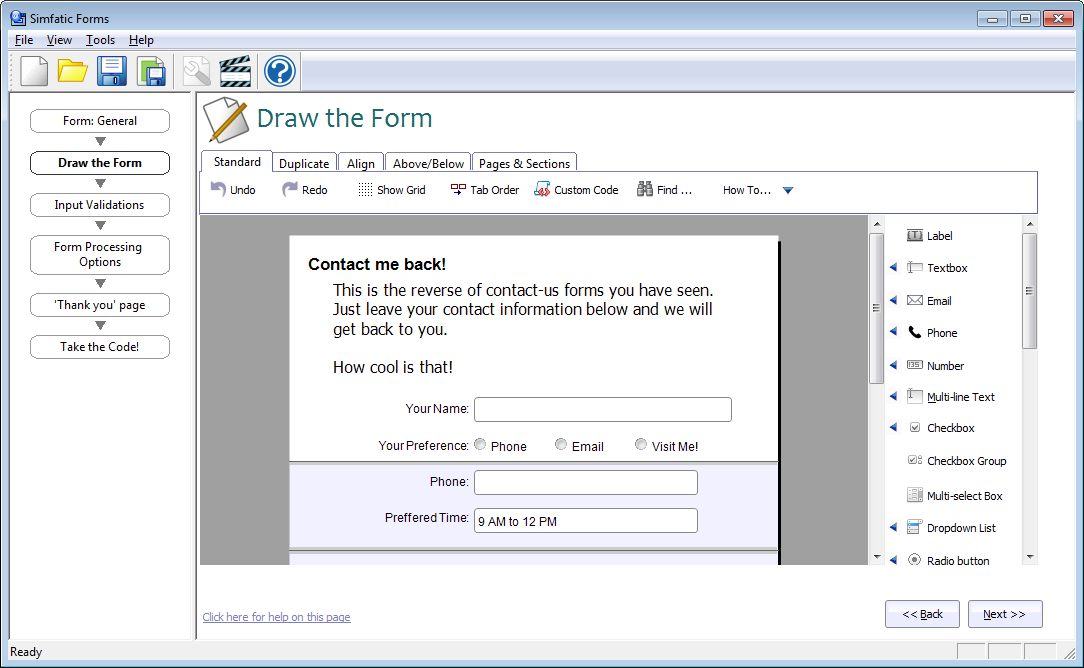Click the Save As green floppy icon
This screenshot has width=1084, height=668.
[151, 71]
